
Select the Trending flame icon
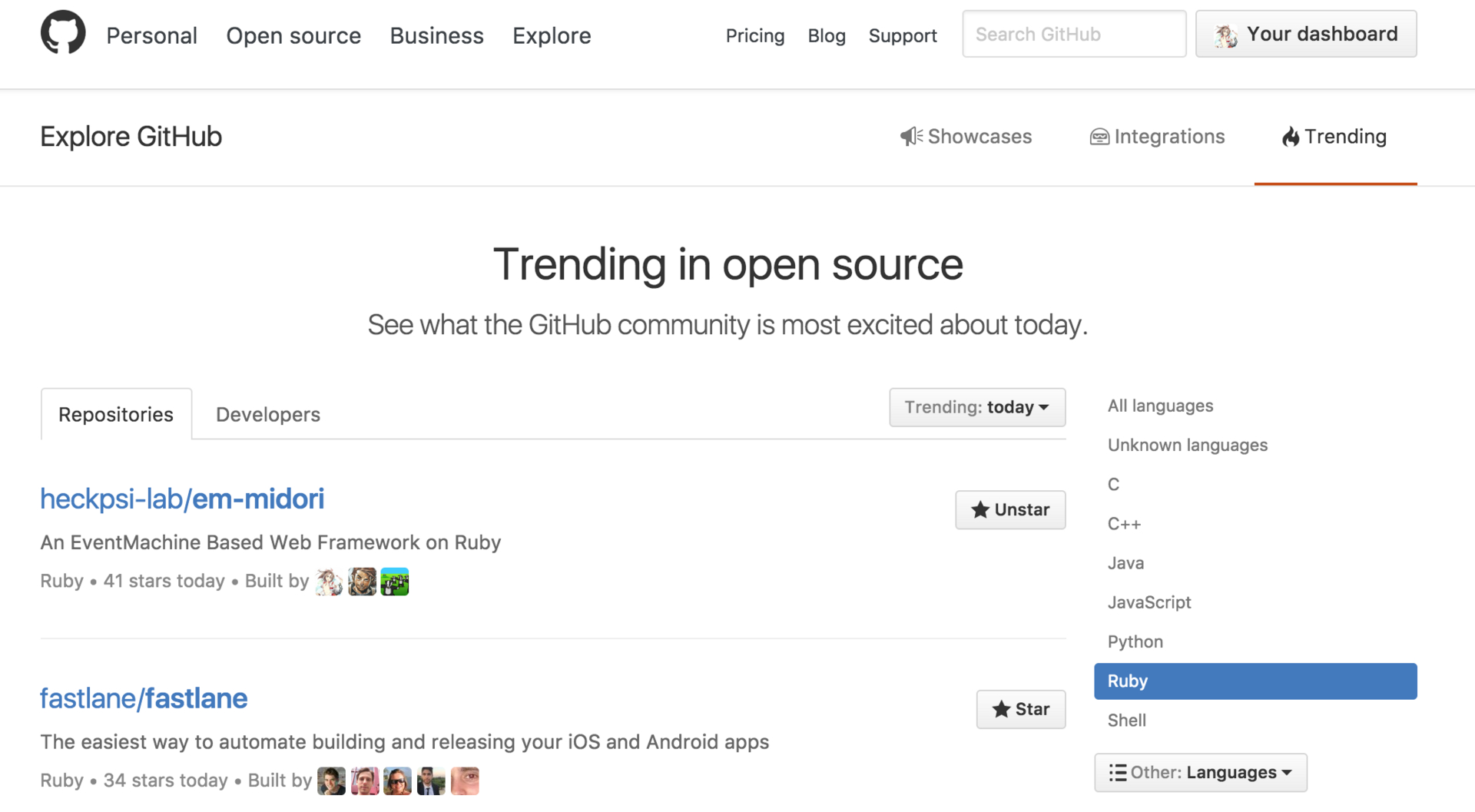click(x=1291, y=137)
